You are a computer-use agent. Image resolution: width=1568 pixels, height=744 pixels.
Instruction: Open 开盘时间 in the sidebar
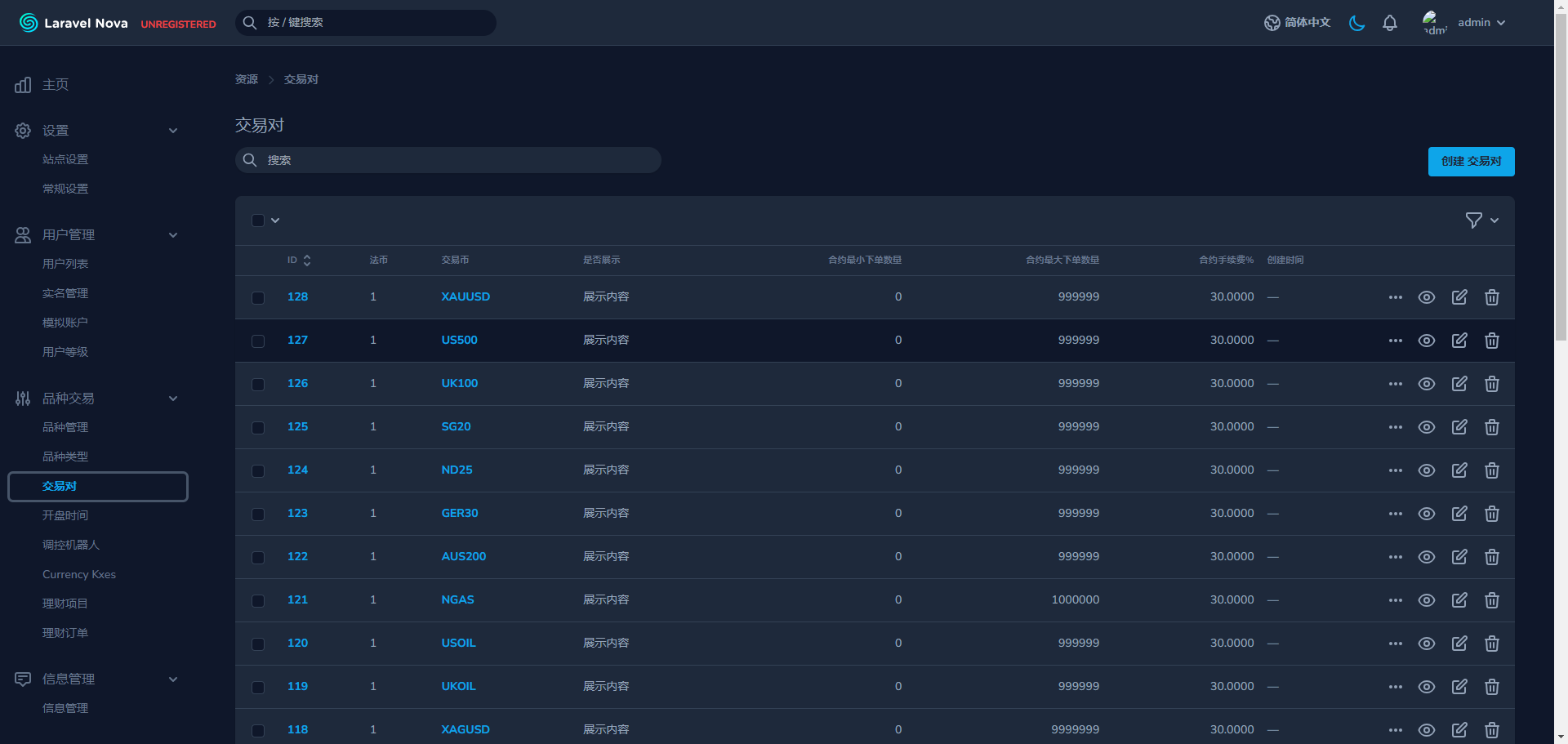click(x=65, y=515)
